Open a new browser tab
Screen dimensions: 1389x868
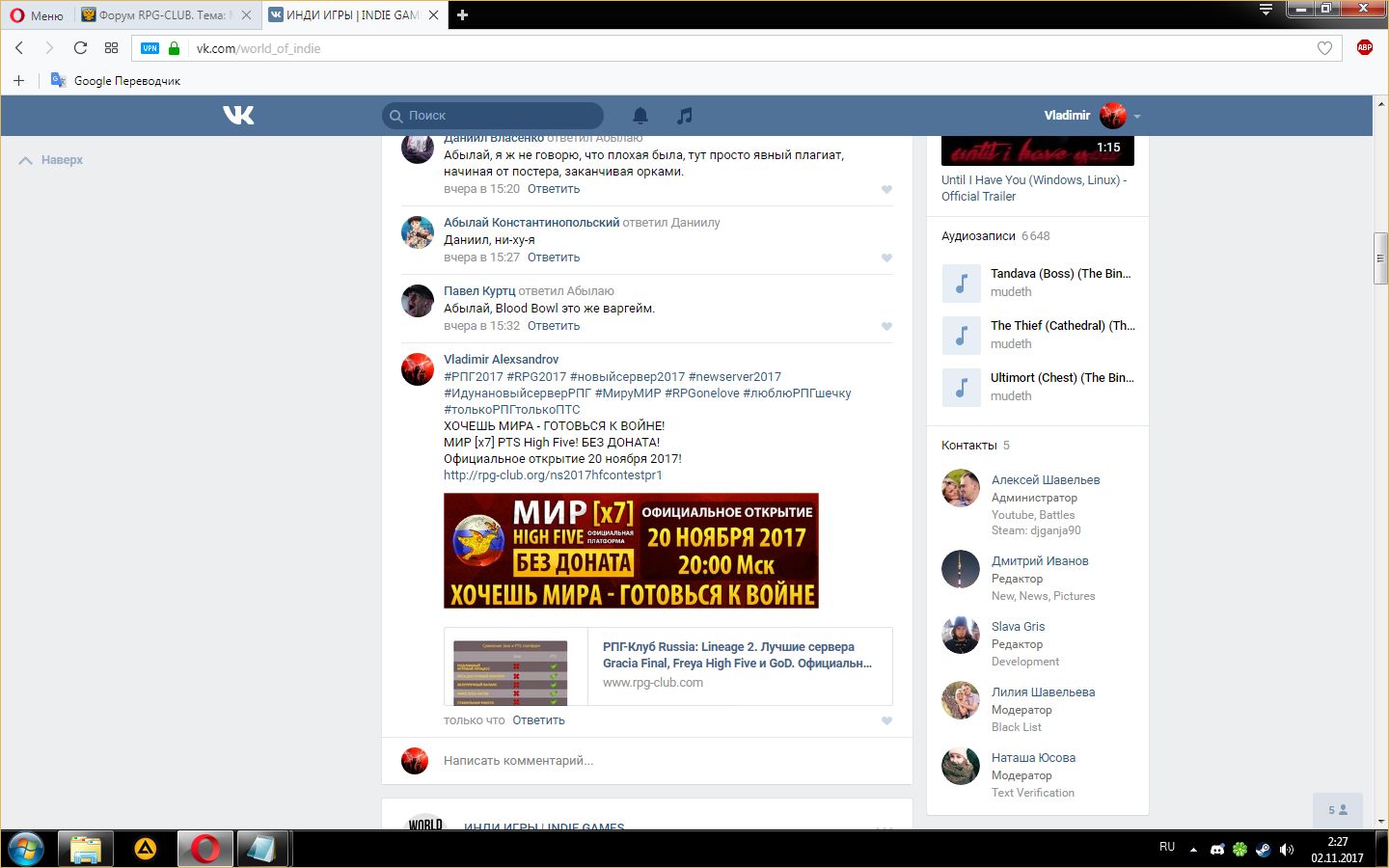point(462,15)
